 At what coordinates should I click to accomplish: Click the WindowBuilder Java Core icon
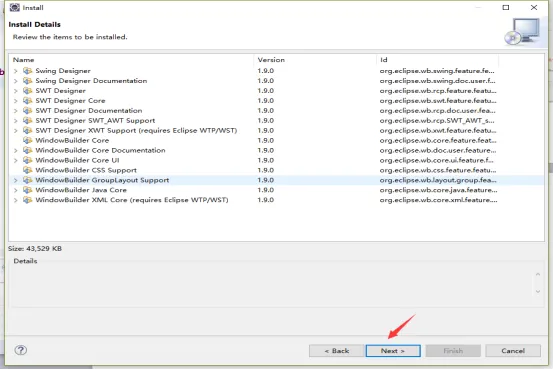click(x=28, y=190)
